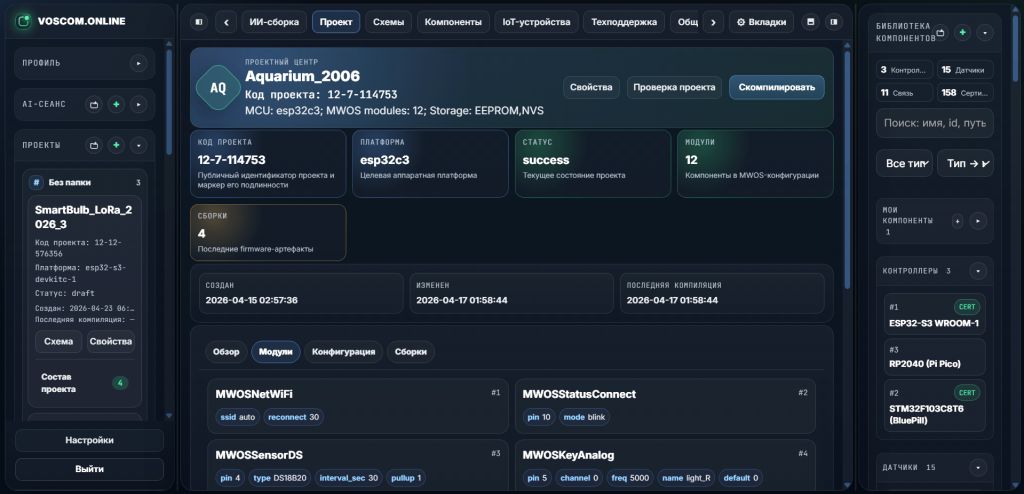Open Свойства of SmartBulb_LoRa project
Screen dimensions: 1024x494
tap(110, 341)
